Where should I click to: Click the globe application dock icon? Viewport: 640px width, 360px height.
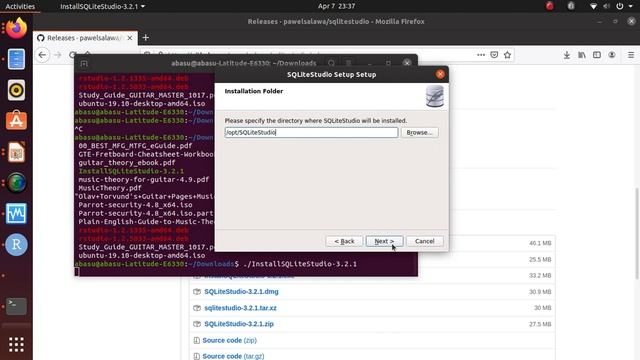tap(16, 183)
